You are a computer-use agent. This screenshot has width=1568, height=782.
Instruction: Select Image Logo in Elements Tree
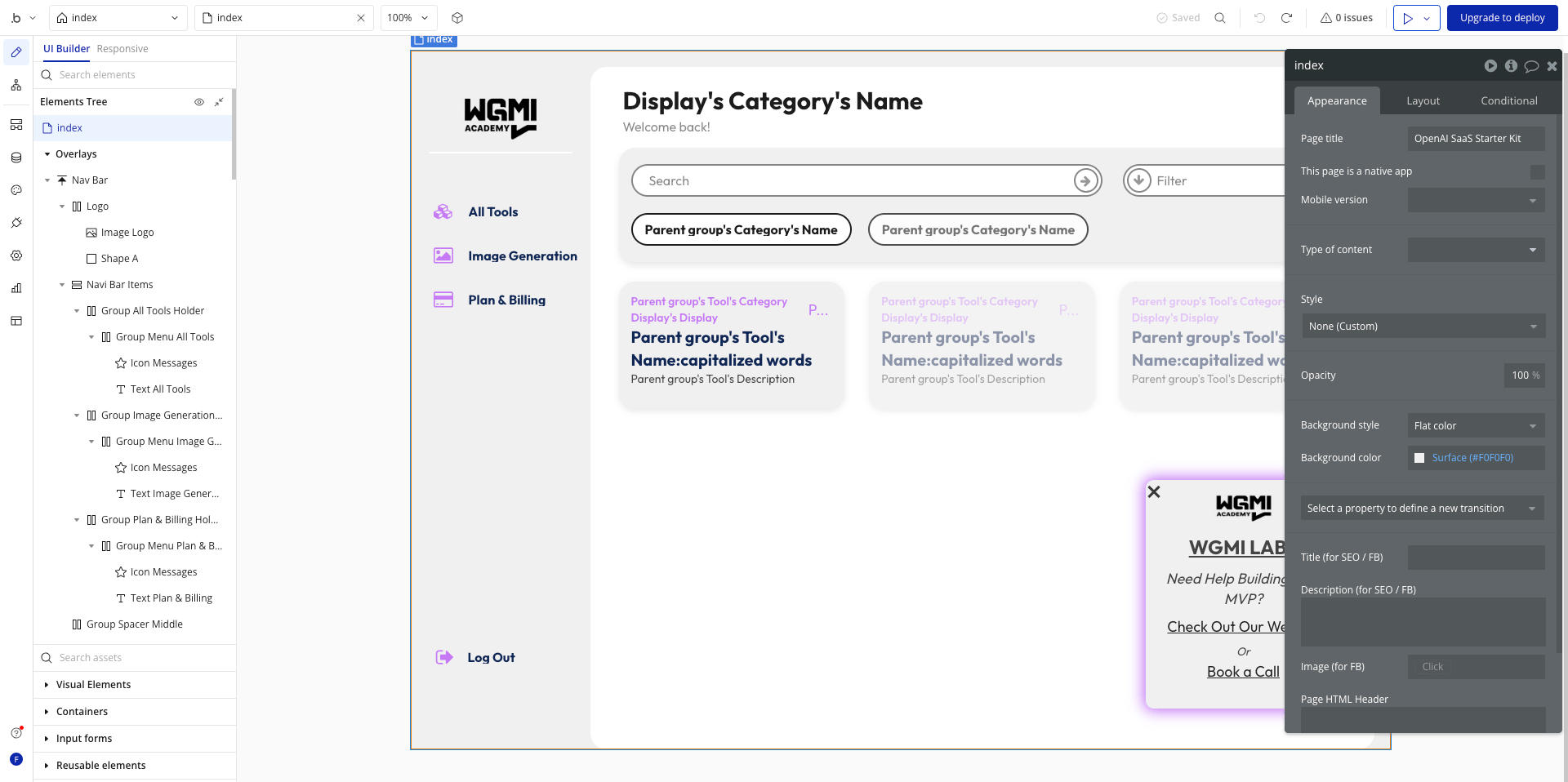click(127, 233)
